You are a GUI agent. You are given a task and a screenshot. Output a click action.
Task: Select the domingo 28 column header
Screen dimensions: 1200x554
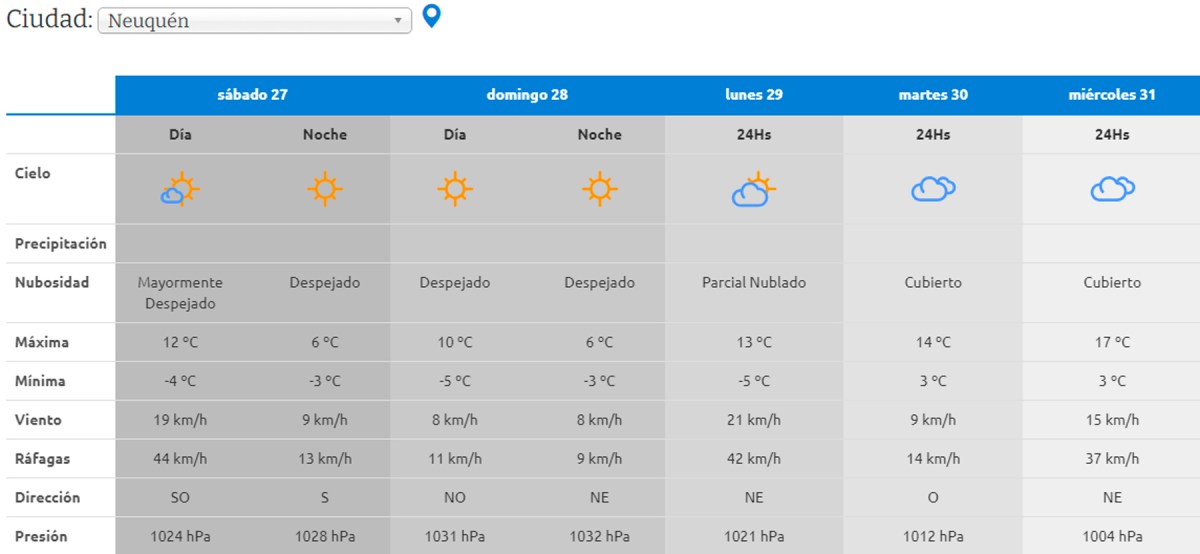(527, 95)
